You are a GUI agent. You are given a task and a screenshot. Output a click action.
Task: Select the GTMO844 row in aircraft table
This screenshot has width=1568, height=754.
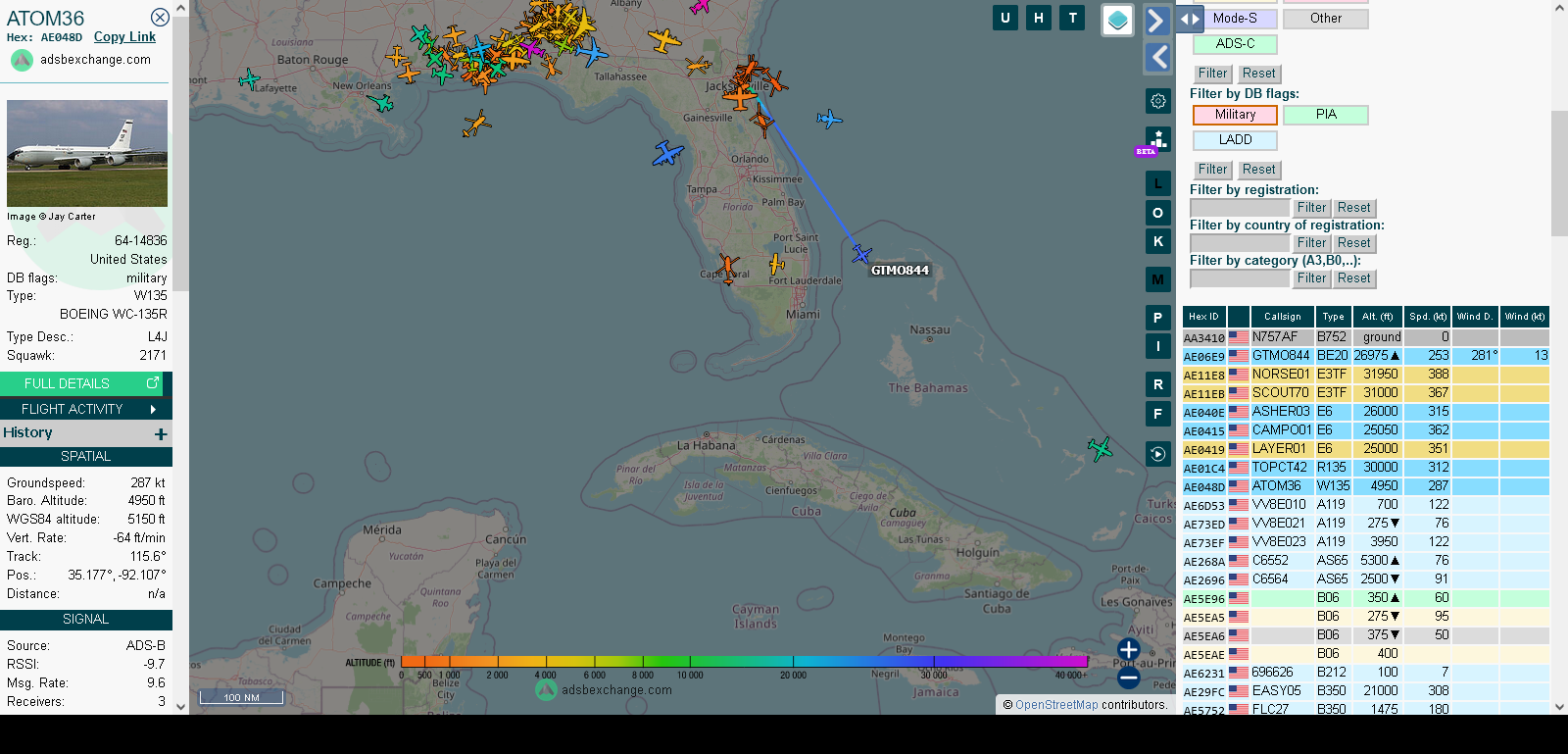(1365, 356)
